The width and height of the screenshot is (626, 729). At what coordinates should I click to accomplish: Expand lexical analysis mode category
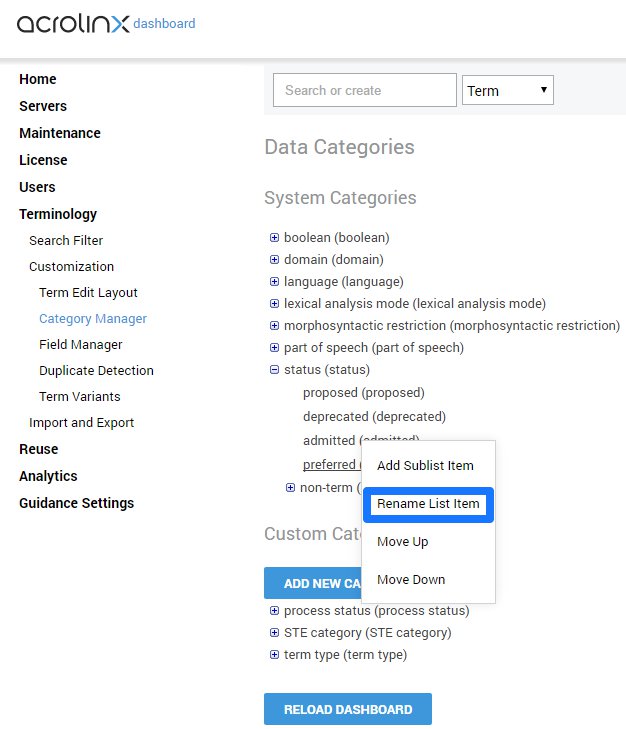point(274,304)
